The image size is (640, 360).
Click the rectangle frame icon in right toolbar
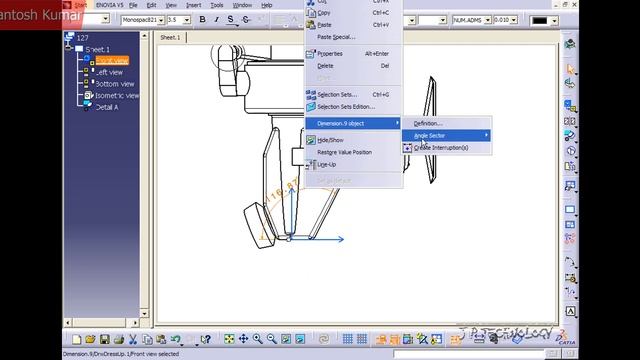click(570, 210)
